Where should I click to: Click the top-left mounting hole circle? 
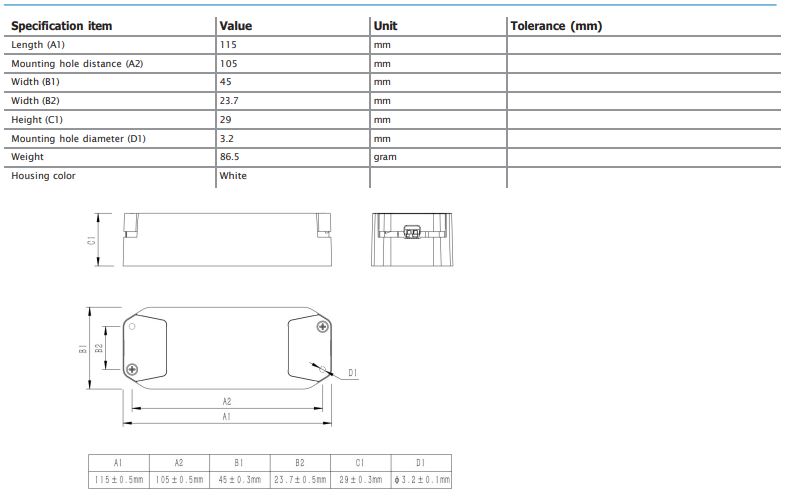[x=132, y=326]
